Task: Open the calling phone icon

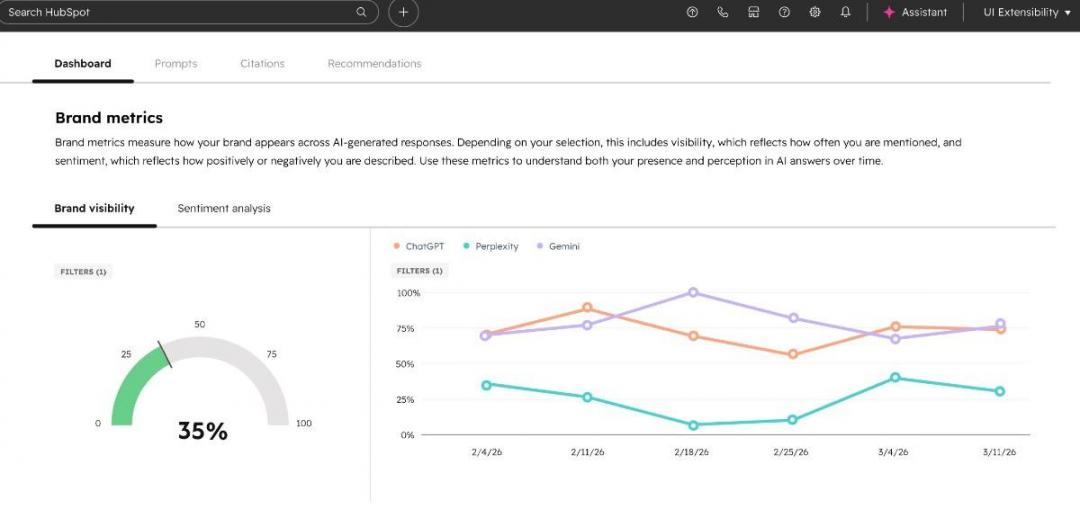Action: pyautogui.click(x=723, y=12)
